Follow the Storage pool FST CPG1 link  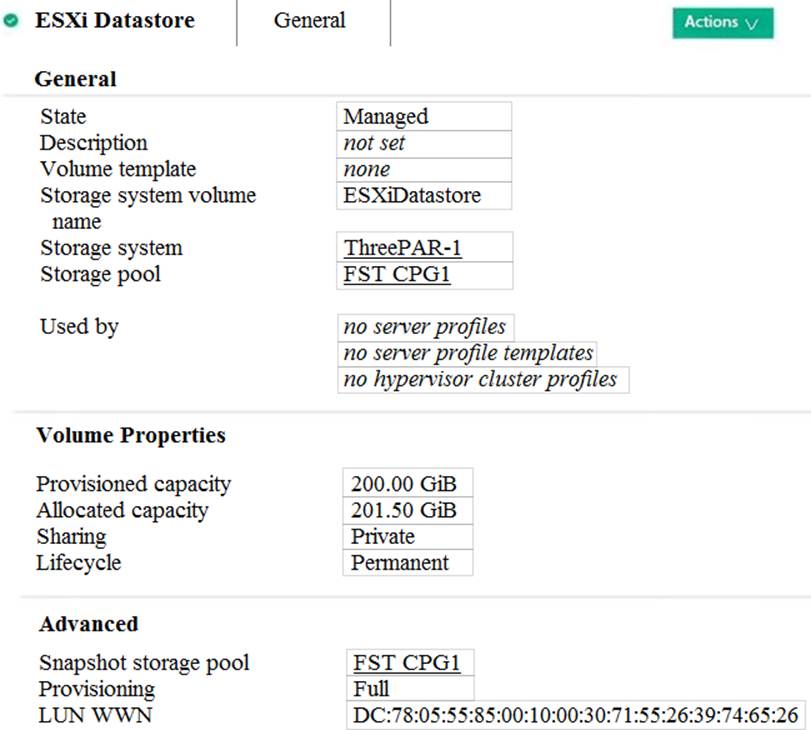[397, 275]
